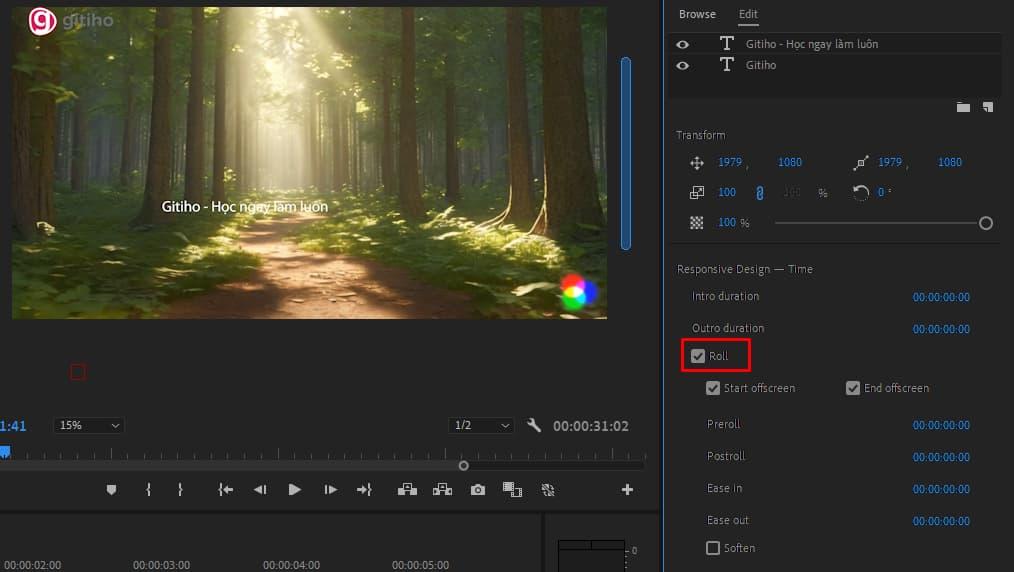Open the 1/2 playback resolution dropdown
This screenshot has height=572, width=1014.
tap(481, 425)
